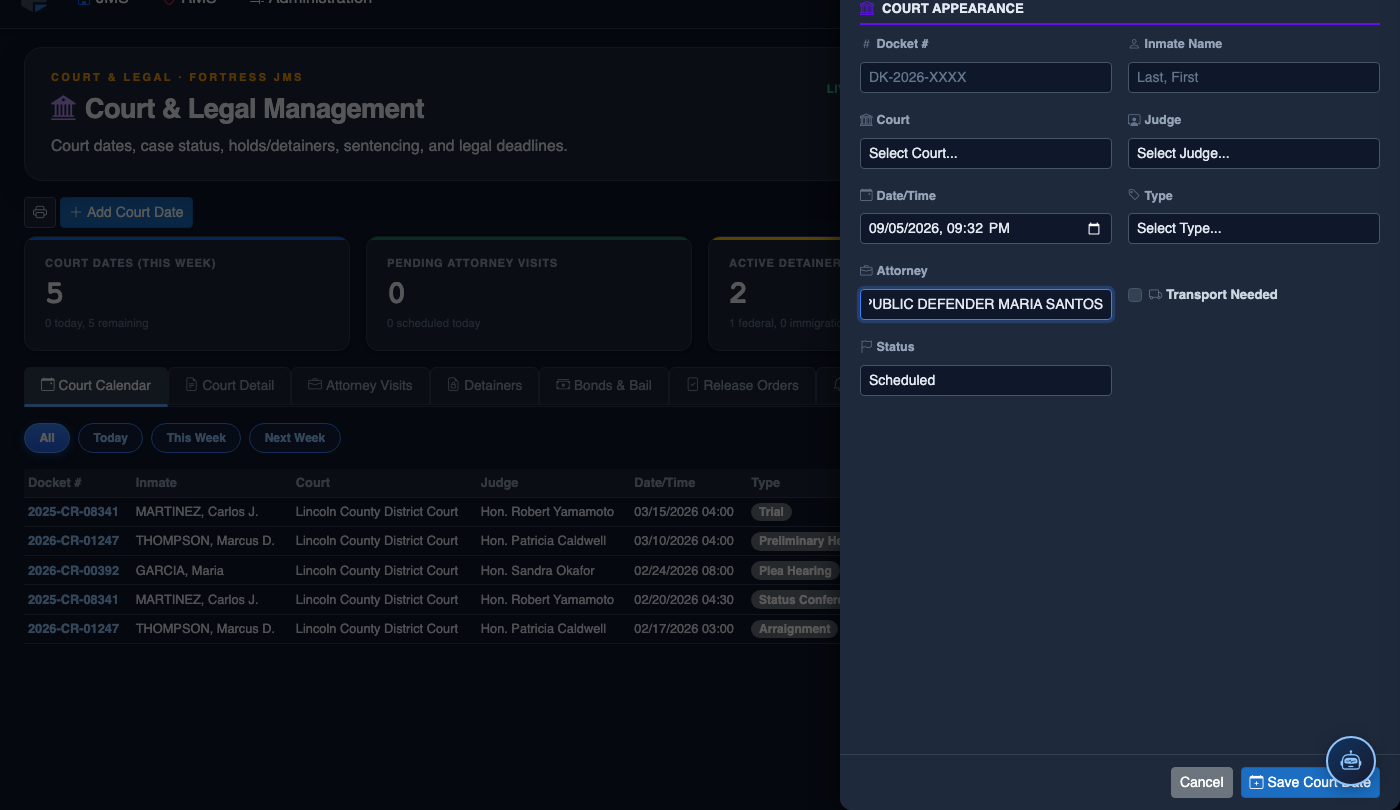The width and height of the screenshot is (1400, 810).
Task: Click date cell 03/15/2026 04:00
Action: [x=684, y=511]
